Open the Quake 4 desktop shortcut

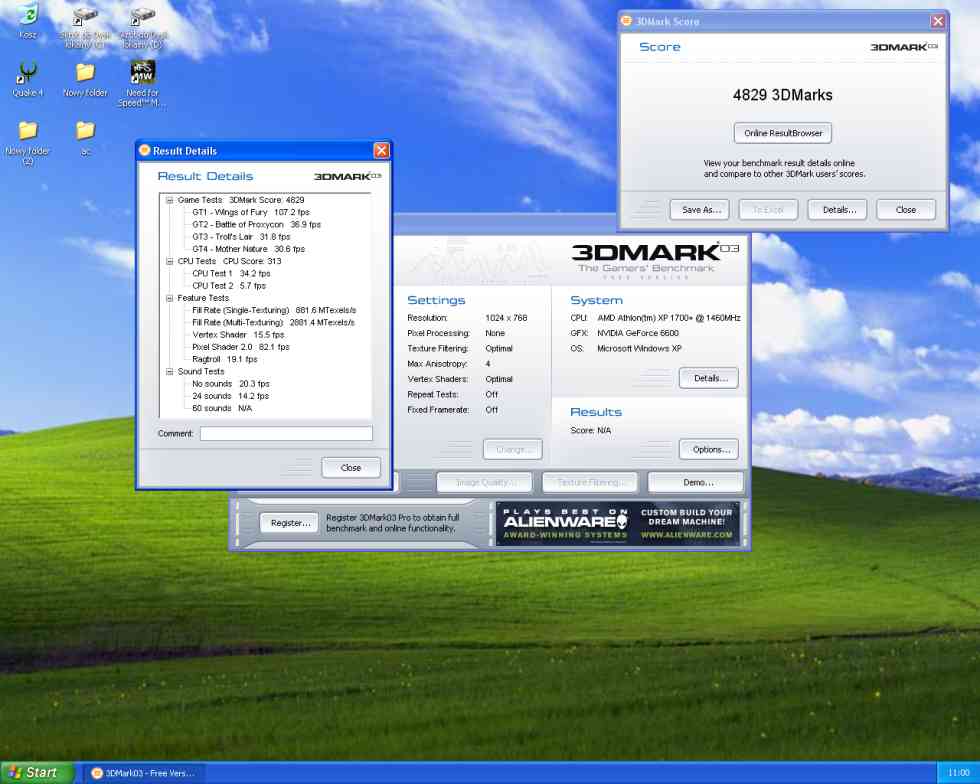click(28, 79)
